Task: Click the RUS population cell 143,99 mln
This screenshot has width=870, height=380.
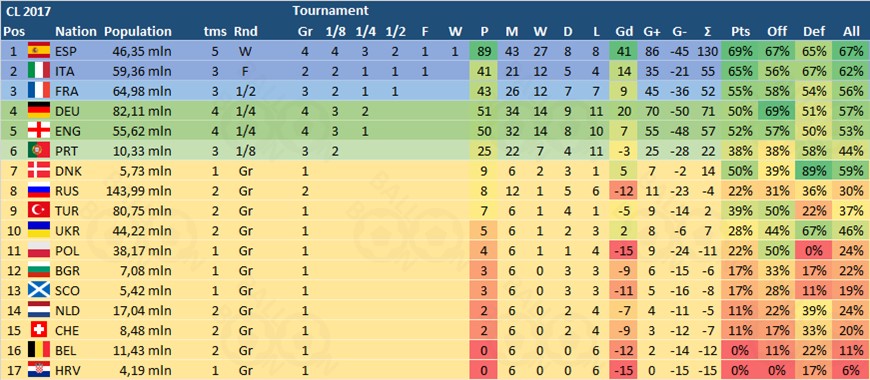Action: tap(139, 191)
